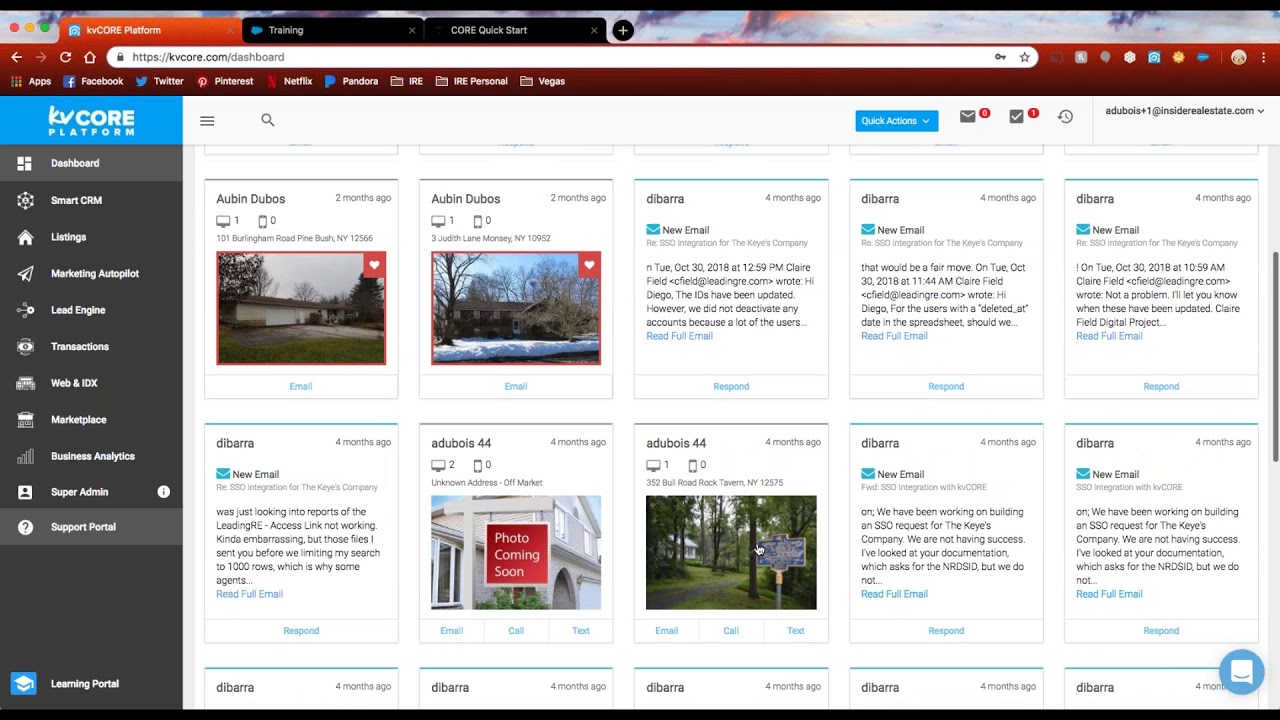
Task: Open the Learning Portal graduation cap icon
Action: [24, 684]
